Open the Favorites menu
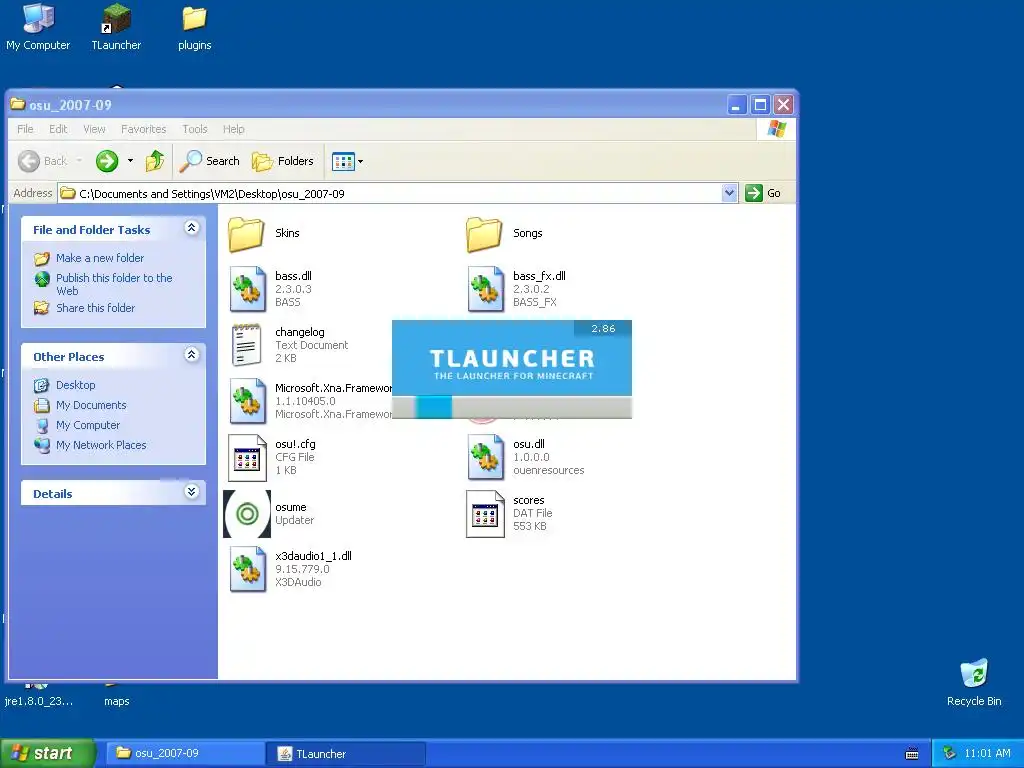The width and height of the screenshot is (1024, 768). [144, 129]
